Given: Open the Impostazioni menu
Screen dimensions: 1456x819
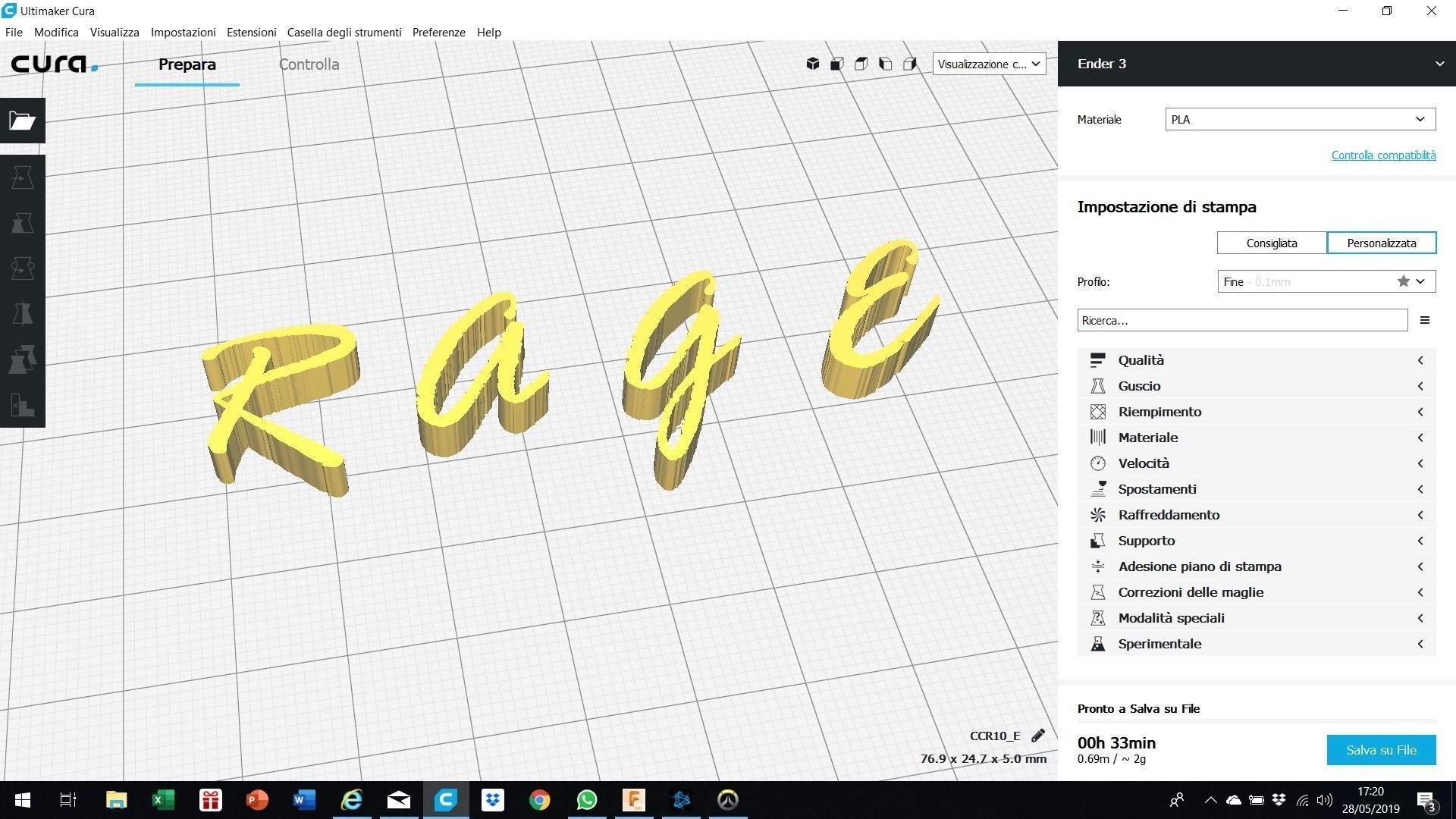Looking at the screenshot, I should point(183,32).
